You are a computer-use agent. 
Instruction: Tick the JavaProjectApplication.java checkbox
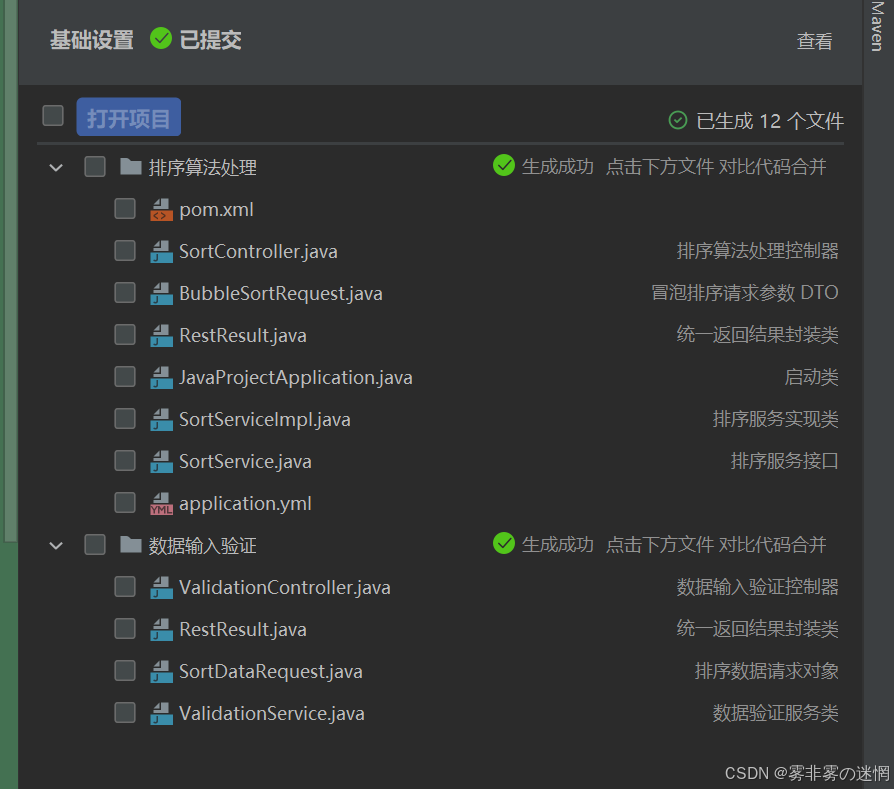(125, 376)
